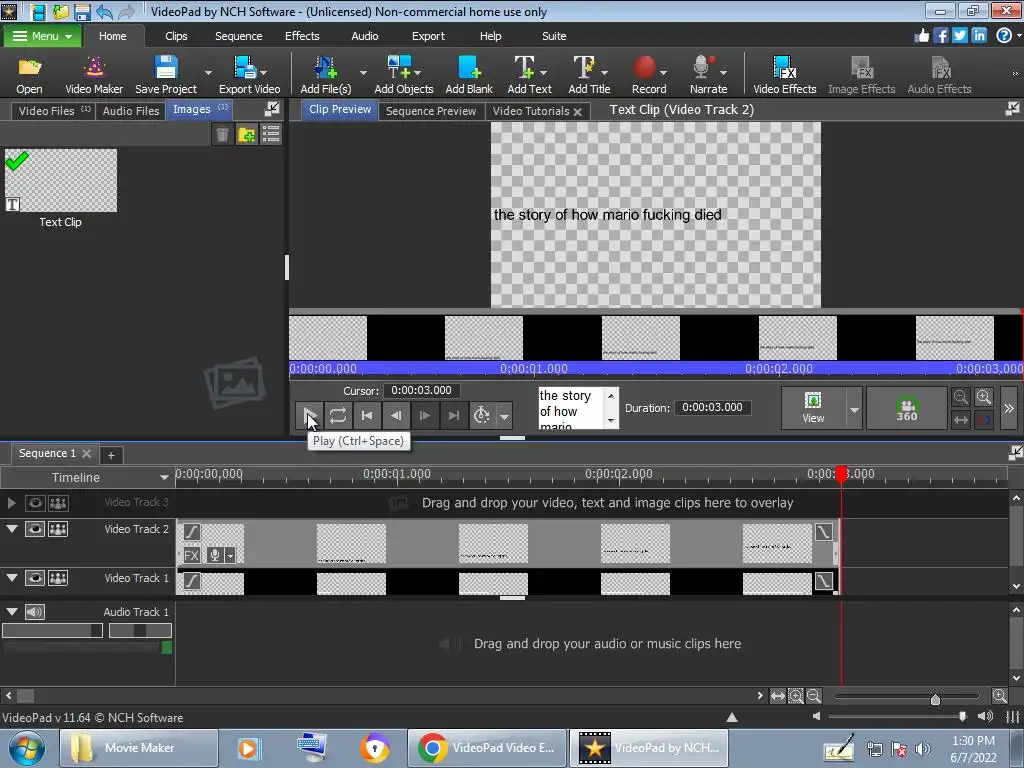Switch to the Video Files bin tab

[x=54, y=111]
